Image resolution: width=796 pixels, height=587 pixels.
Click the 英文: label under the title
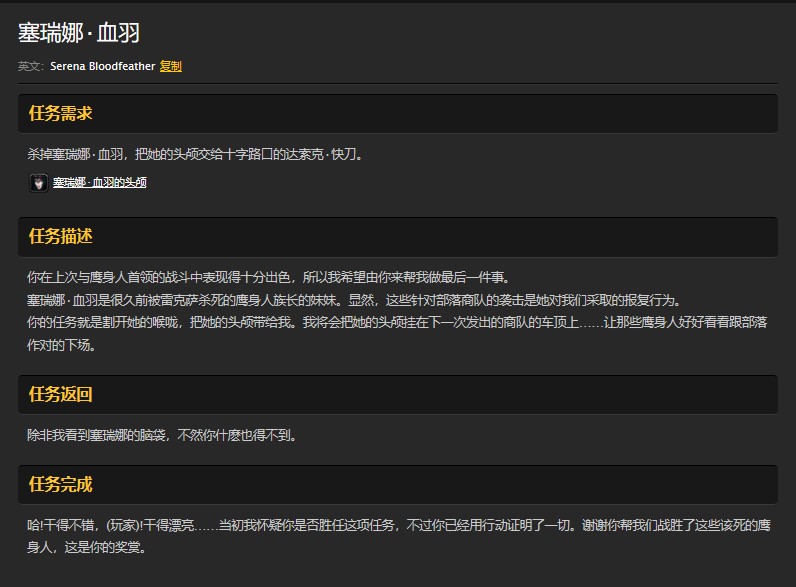coord(31,66)
